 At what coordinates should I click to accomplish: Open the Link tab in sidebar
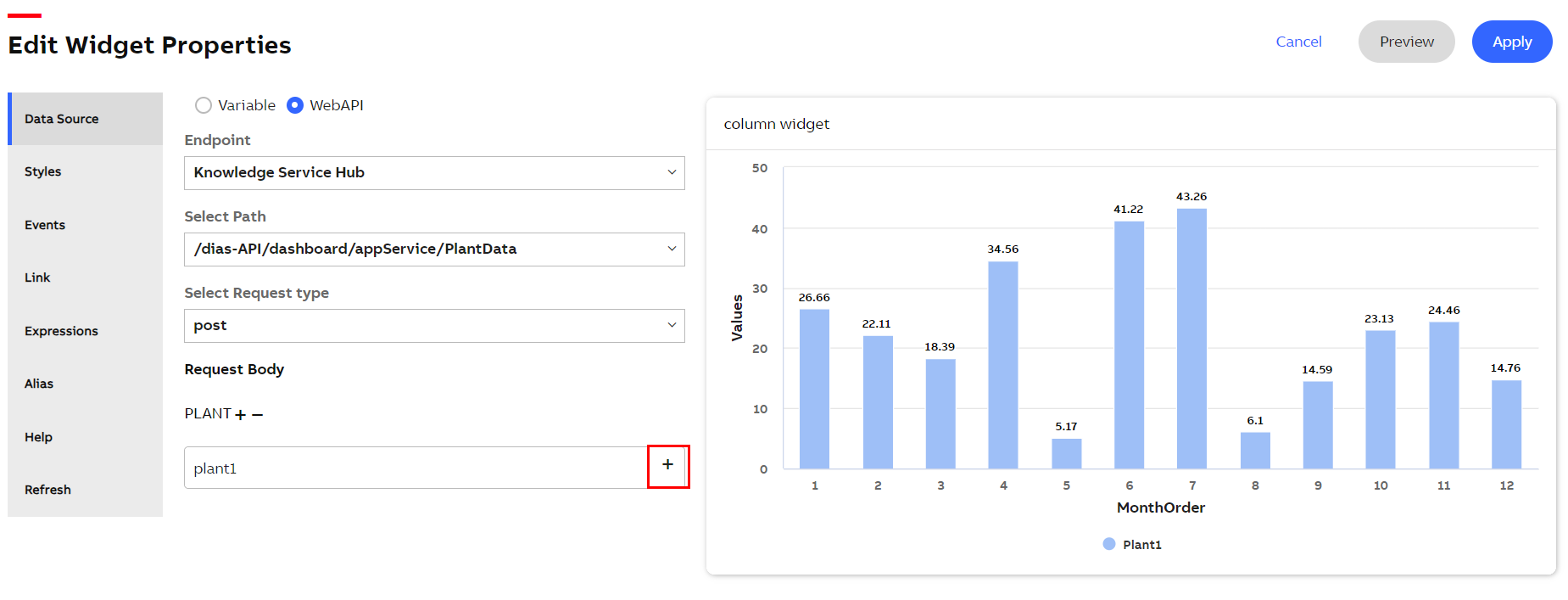[x=37, y=278]
